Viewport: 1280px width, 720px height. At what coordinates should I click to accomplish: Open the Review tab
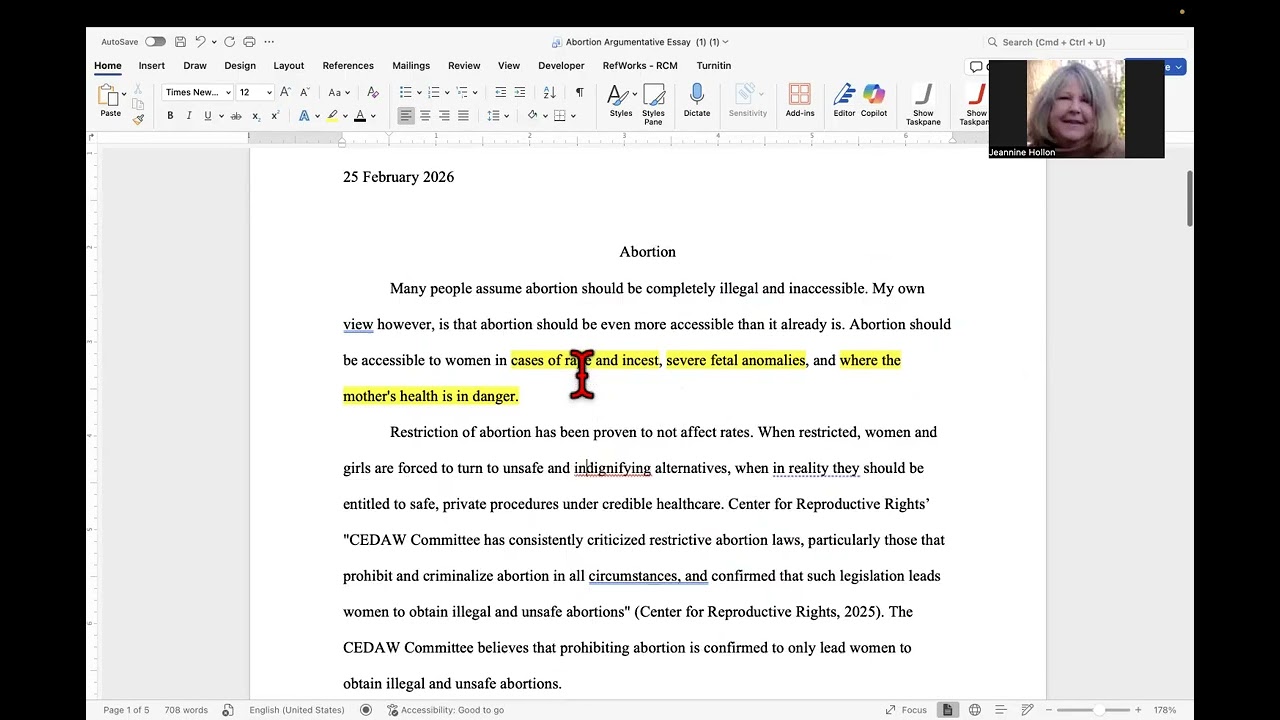(464, 66)
